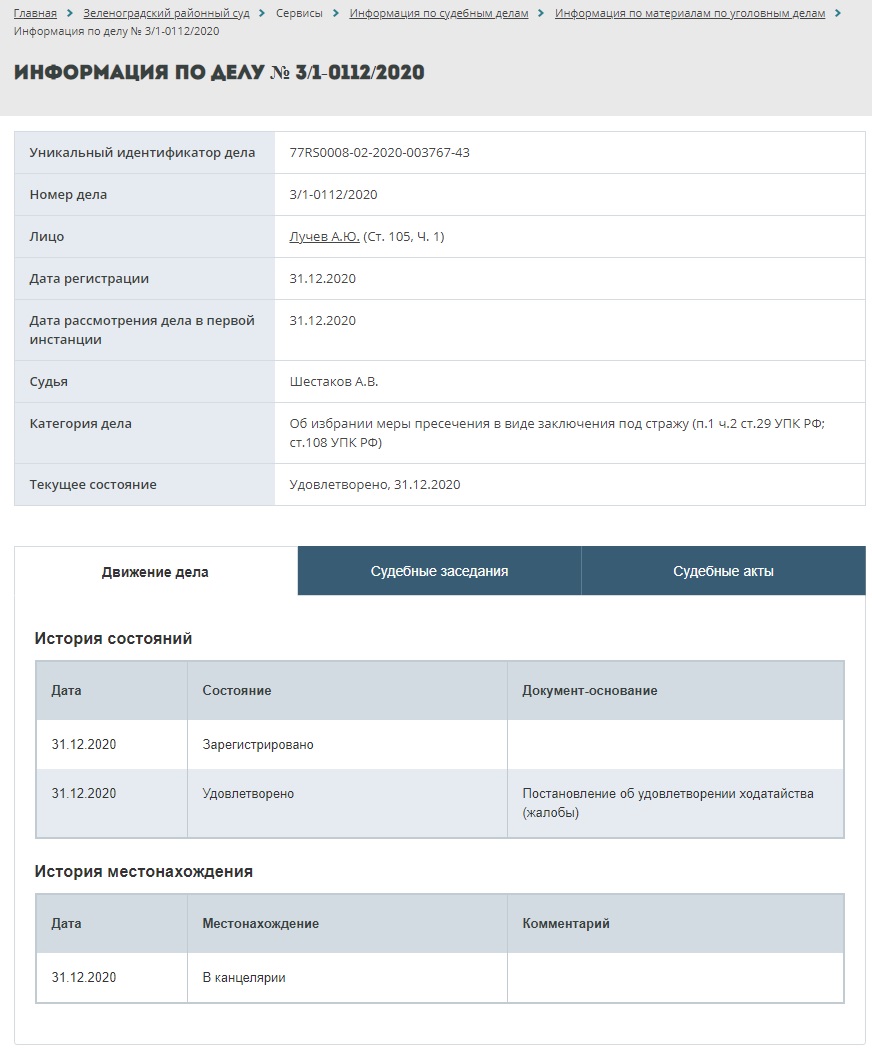Image resolution: width=872 pixels, height=1049 pixels.
Task: Click the Дата header in История состояний
Action: (66, 690)
